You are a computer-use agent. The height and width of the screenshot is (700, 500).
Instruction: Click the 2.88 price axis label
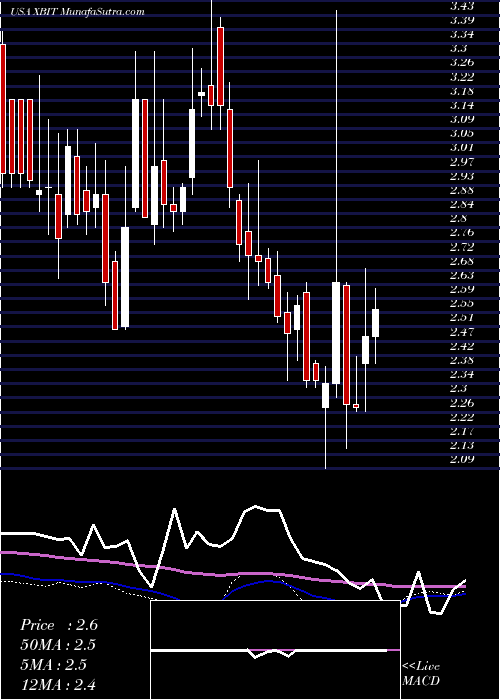[462, 190]
